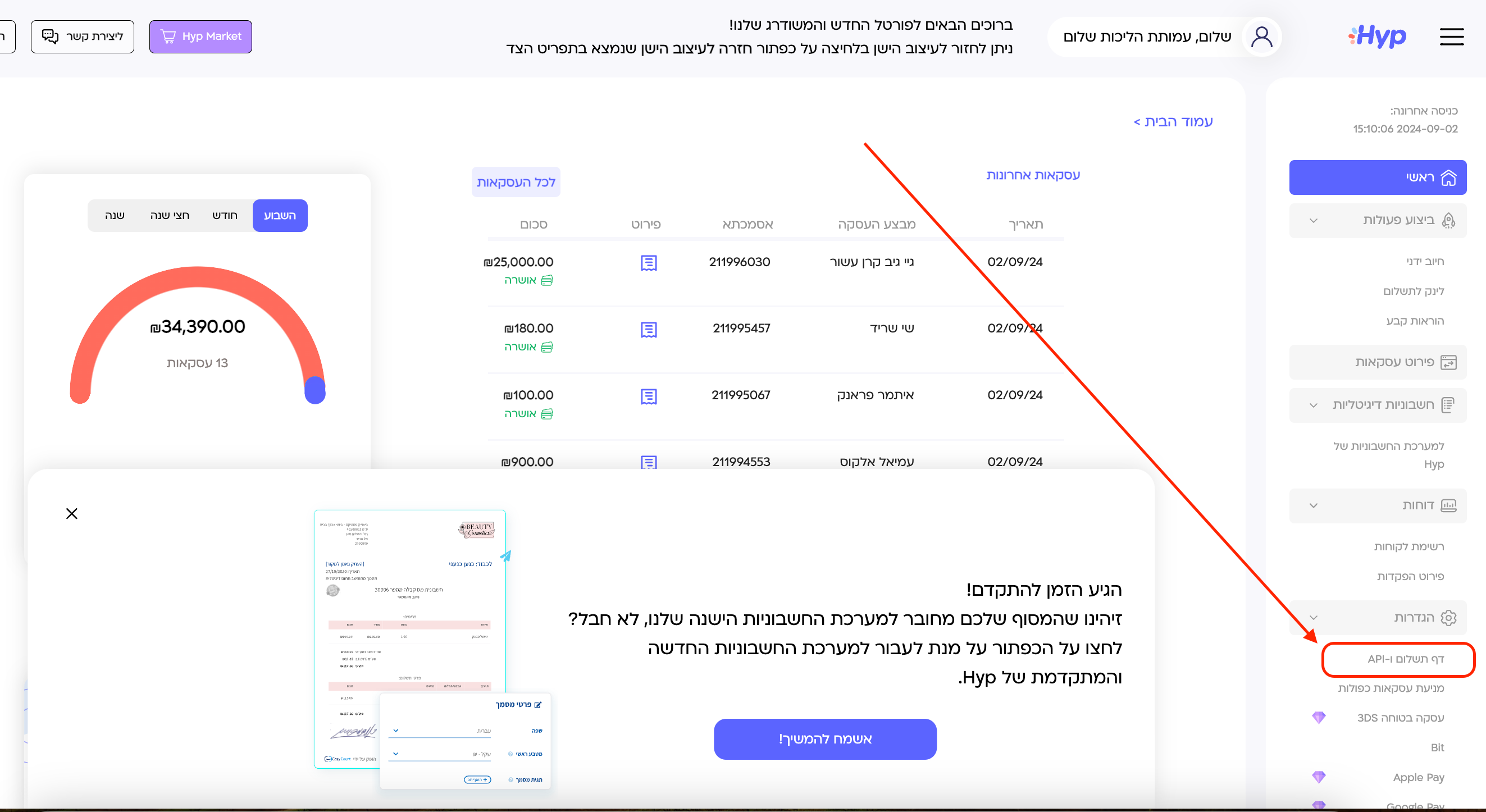The image size is (1486, 812).
Task: Open details receipt icon for transaction 211996030
Action: tap(649, 263)
